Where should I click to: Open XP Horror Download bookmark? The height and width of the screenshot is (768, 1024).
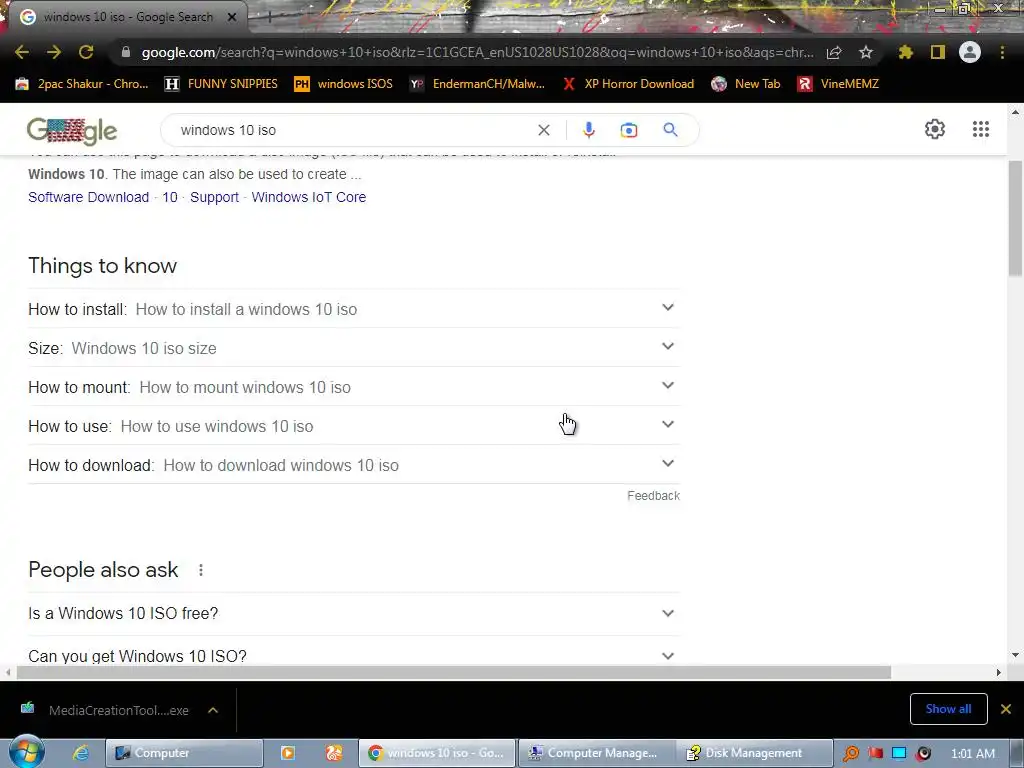(628, 84)
